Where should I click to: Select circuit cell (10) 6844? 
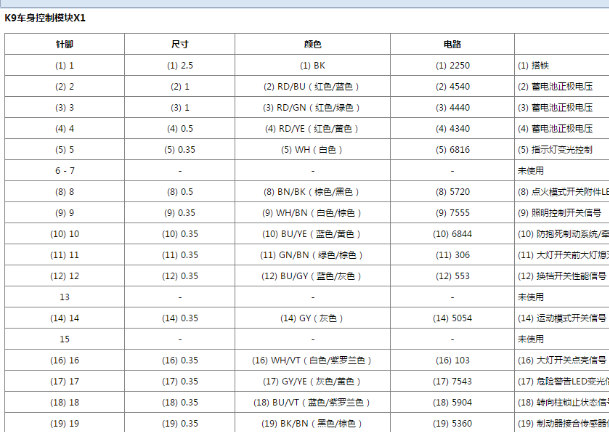point(452,234)
